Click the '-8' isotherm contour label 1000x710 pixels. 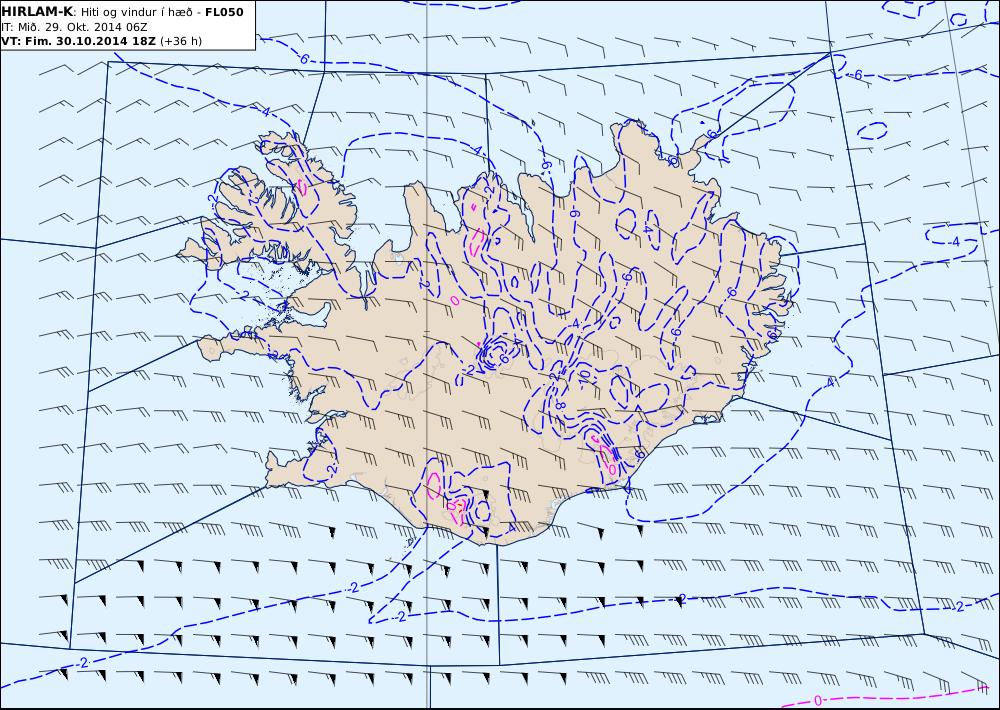pyautogui.click(x=560, y=404)
